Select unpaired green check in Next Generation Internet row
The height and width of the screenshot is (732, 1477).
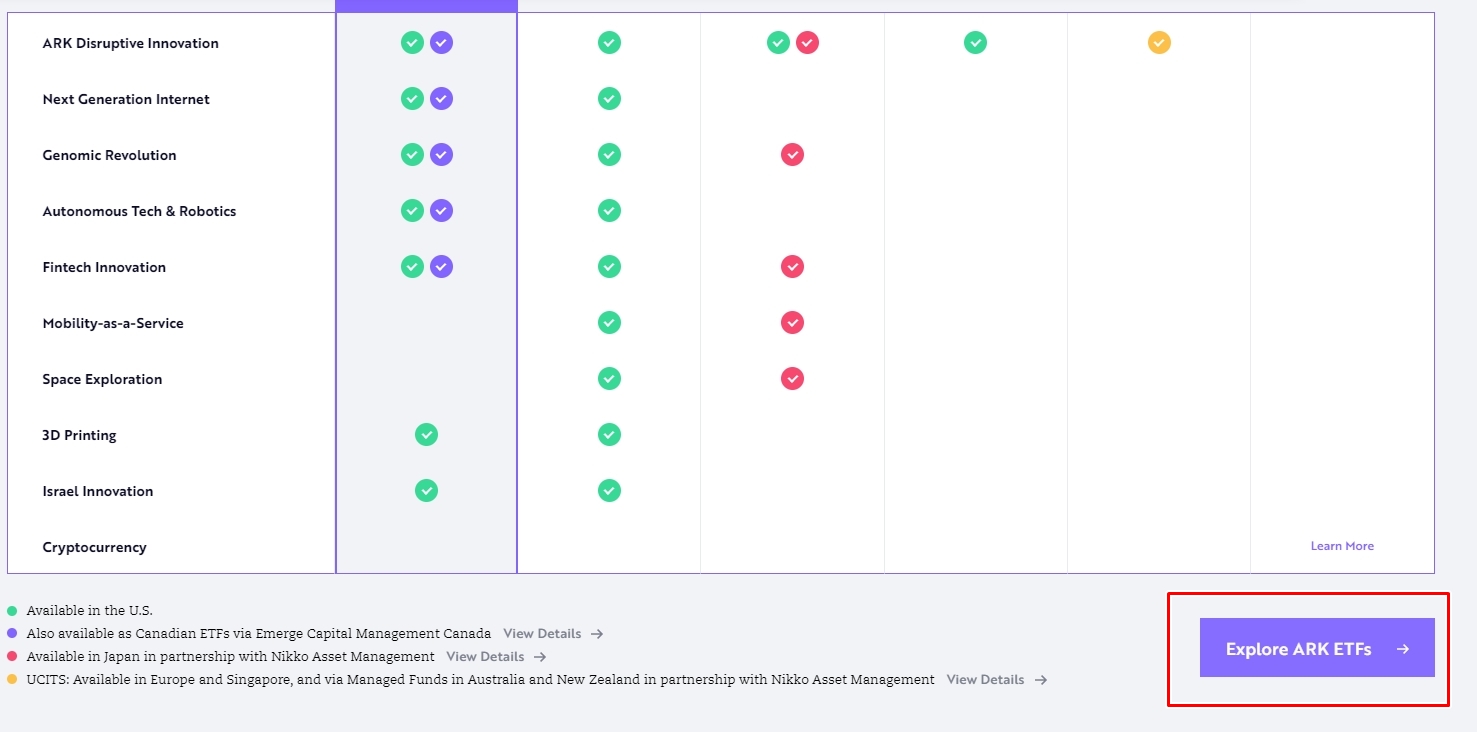(x=609, y=99)
